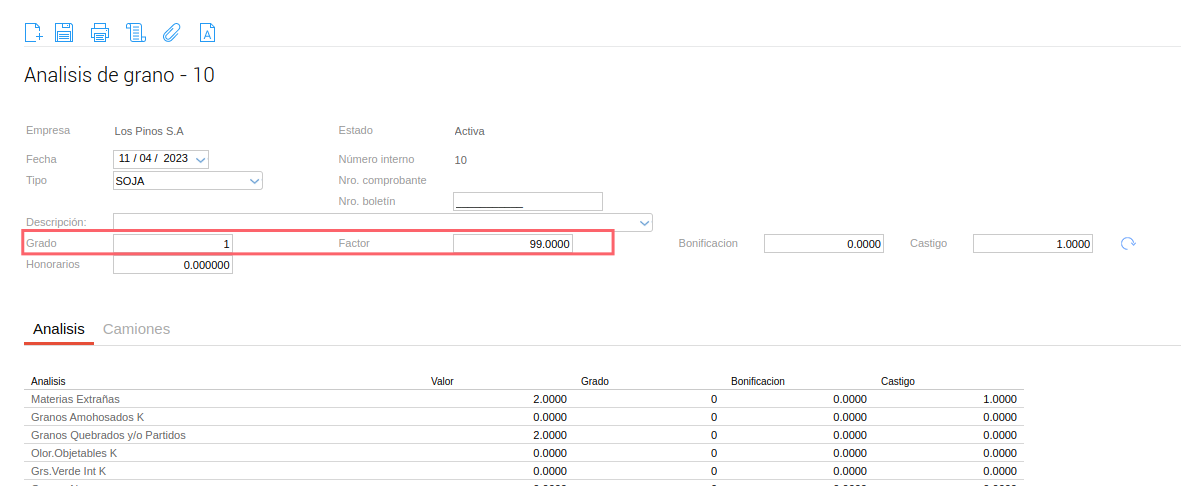Expand the Tipo dropdown showing SOJA

(x=254, y=181)
